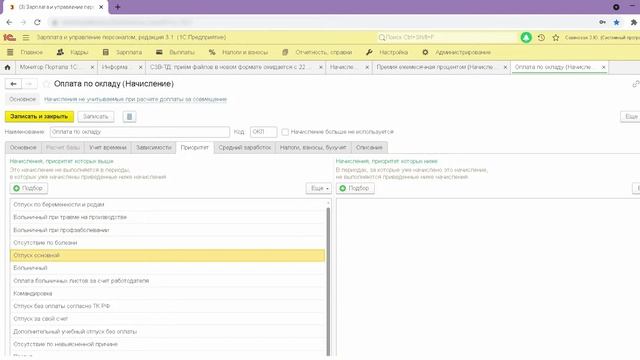Click the report icon next to Записать
The image size is (640, 360).
point(129,117)
